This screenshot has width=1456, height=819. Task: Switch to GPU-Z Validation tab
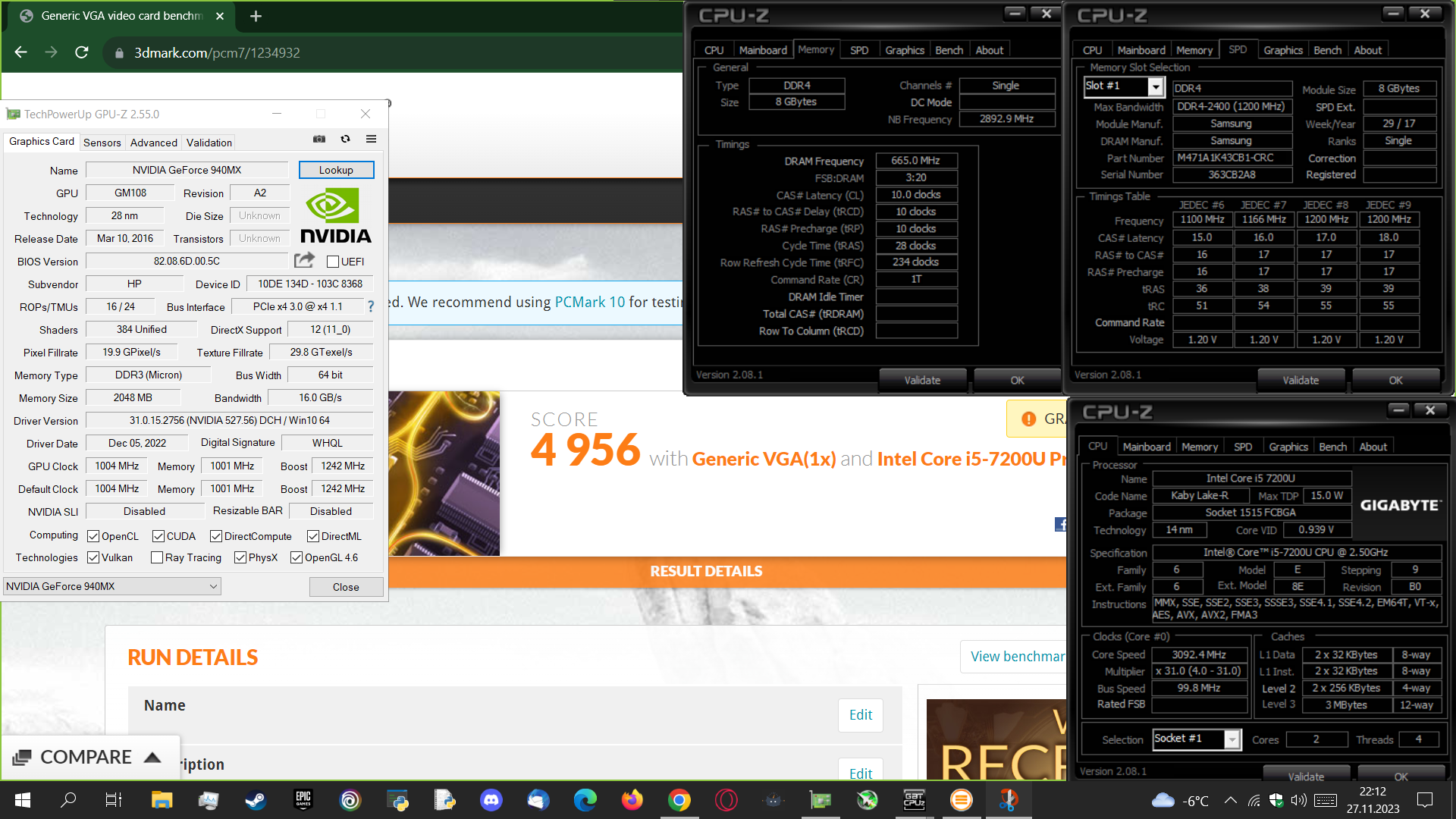tap(209, 143)
